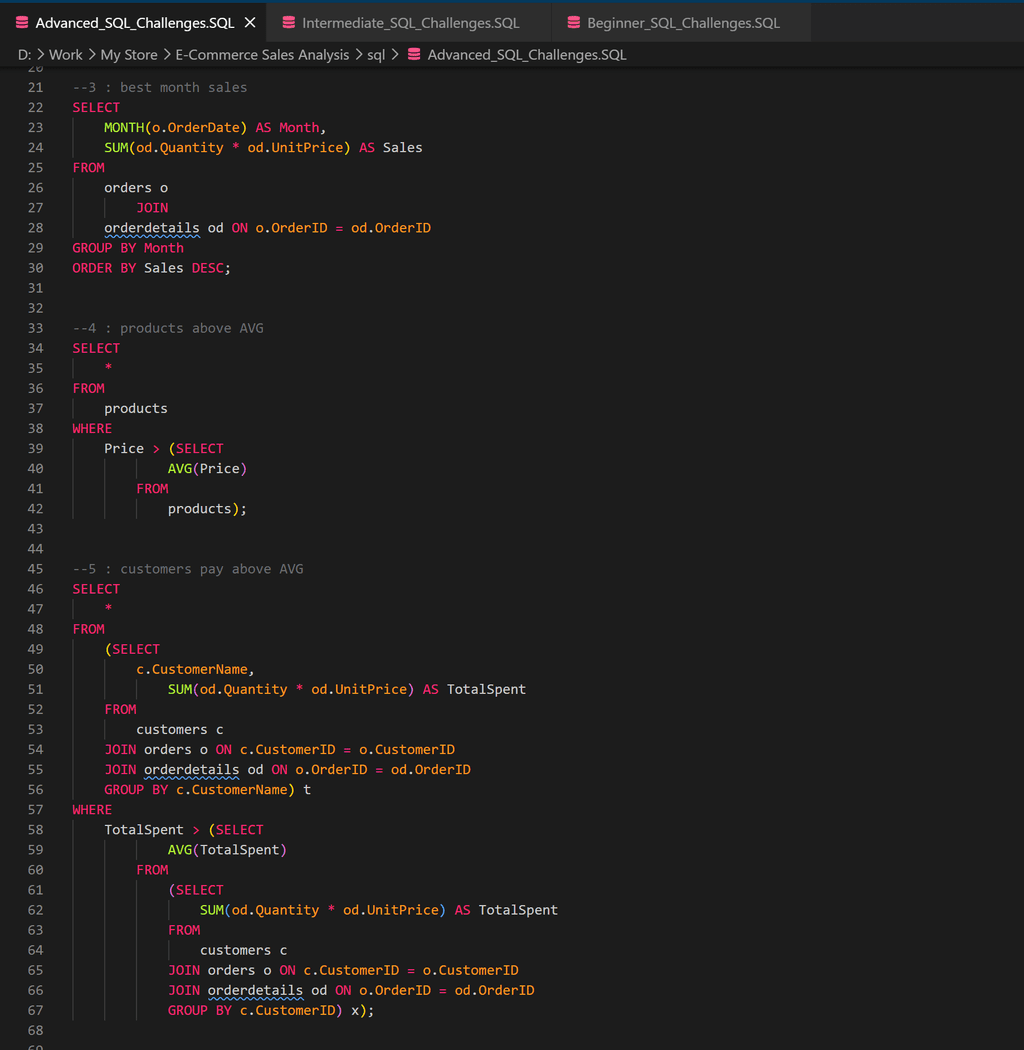Viewport: 1024px width, 1050px height.
Task: Click 'o.CustomerID' on line 65
Action: click(x=470, y=971)
